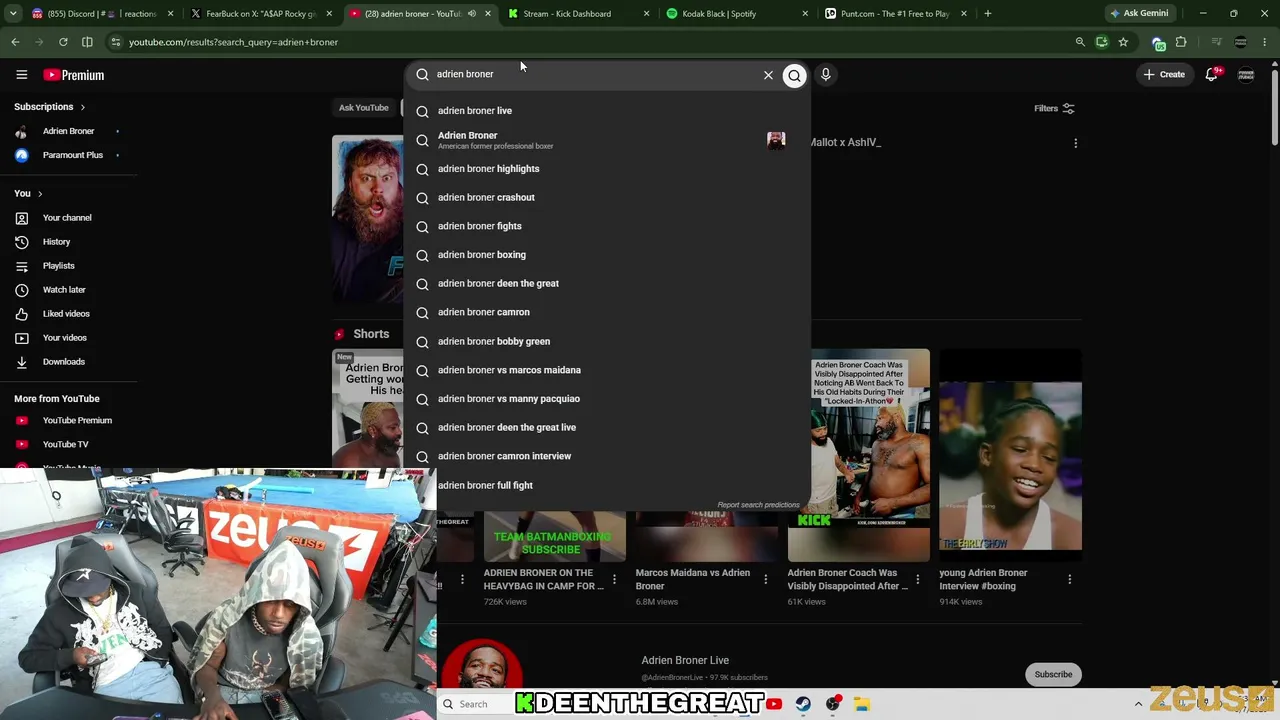Expand the You section
Screen dimensions: 1280x720
pyautogui.click(x=28, y=193)
